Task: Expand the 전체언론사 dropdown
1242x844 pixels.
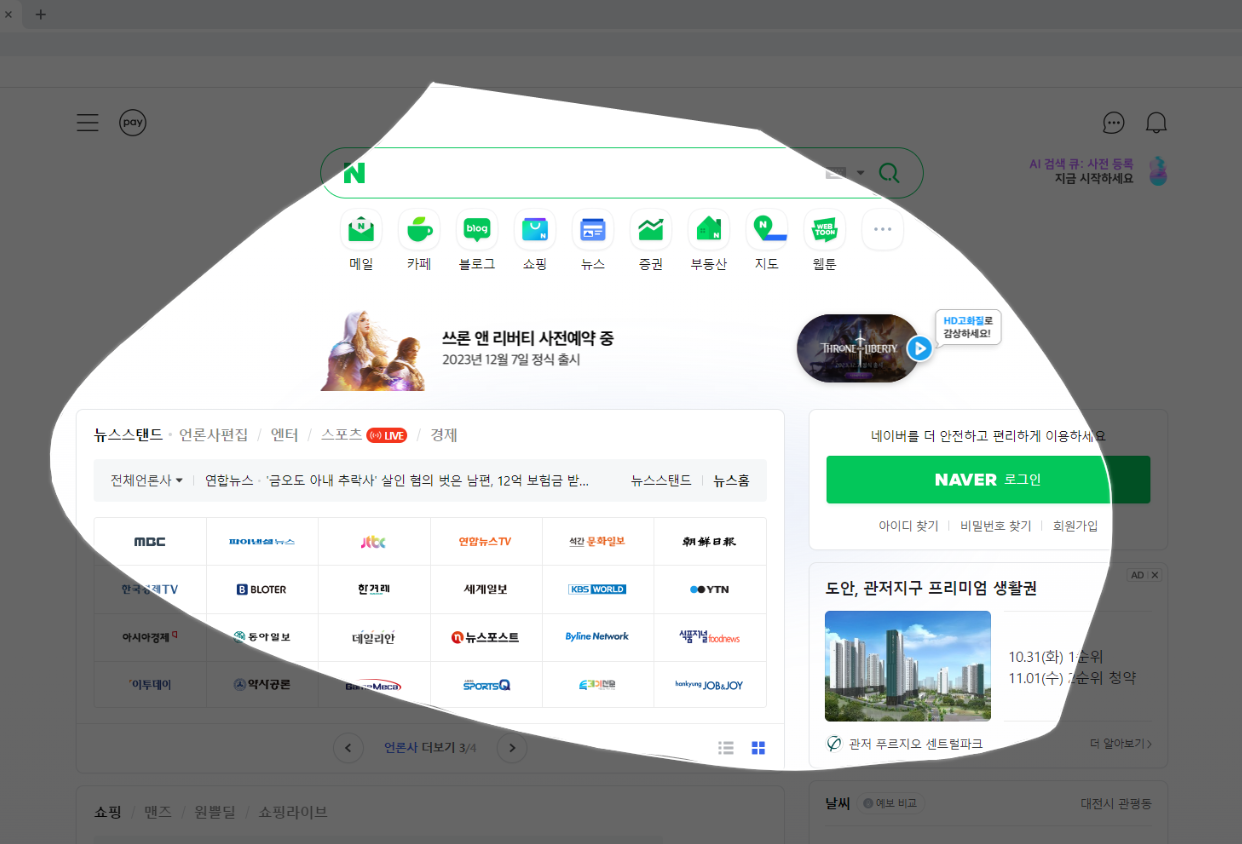Action: point(147,480)
